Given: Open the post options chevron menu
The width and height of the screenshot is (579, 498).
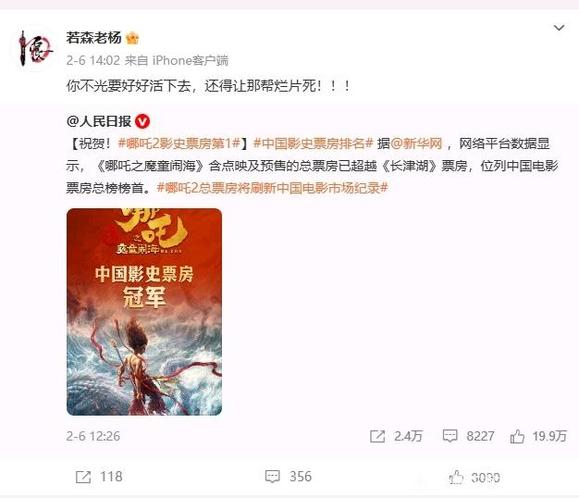Looking at the screenshot, I should [x=559, y=28].
